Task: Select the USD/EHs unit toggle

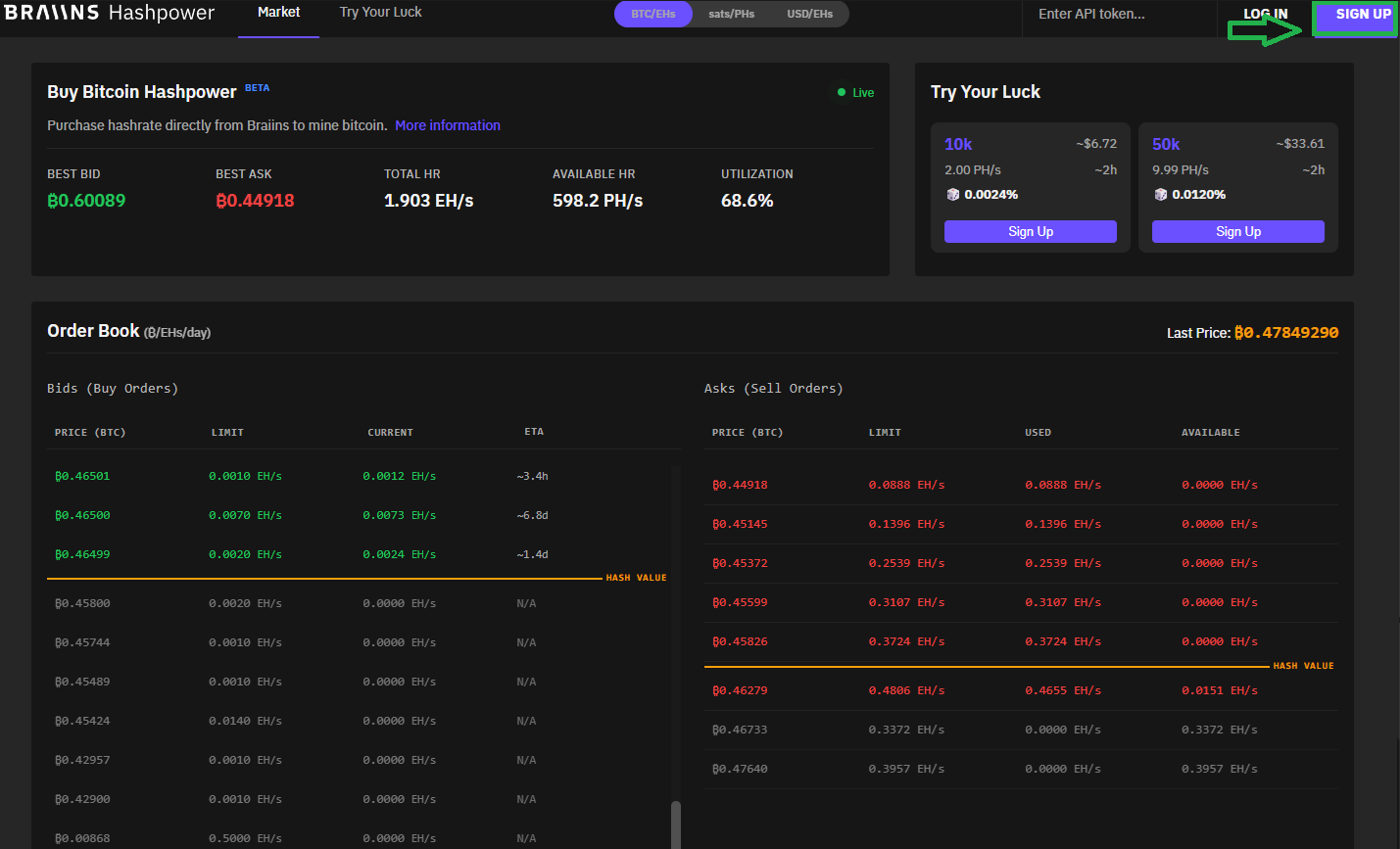Action: coord(809,14)
